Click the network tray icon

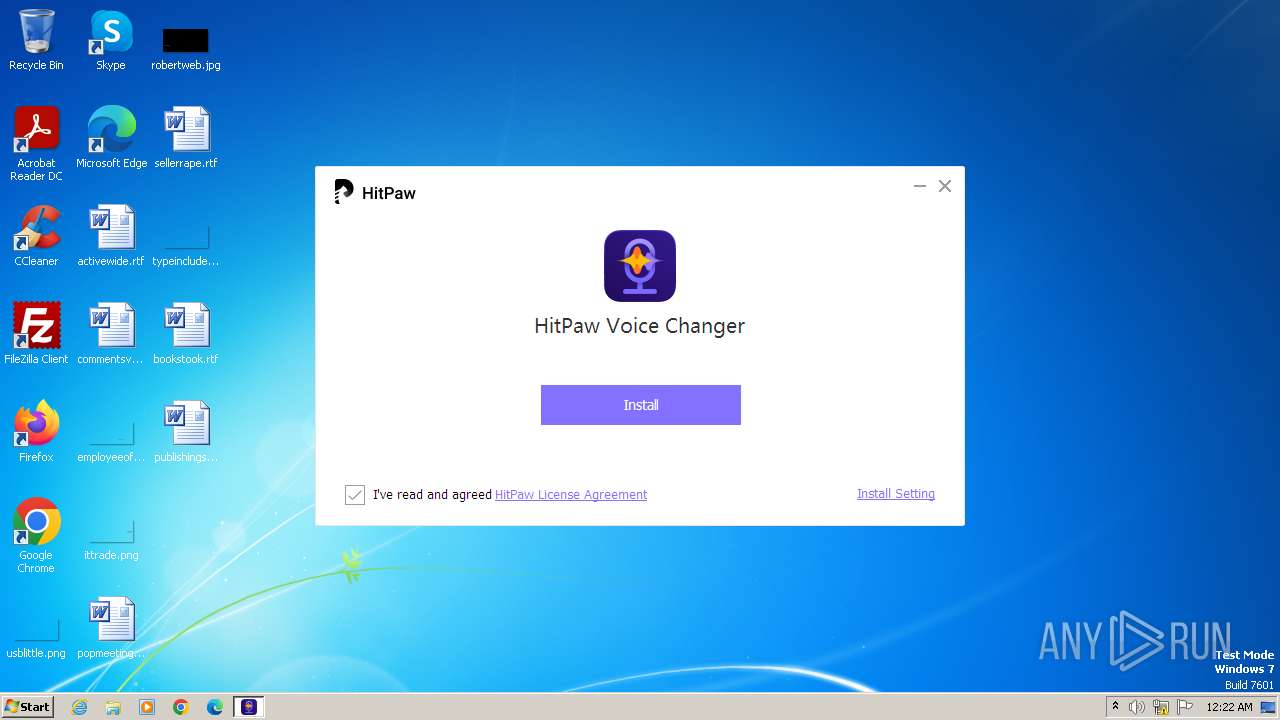(x=1161, y=707)
